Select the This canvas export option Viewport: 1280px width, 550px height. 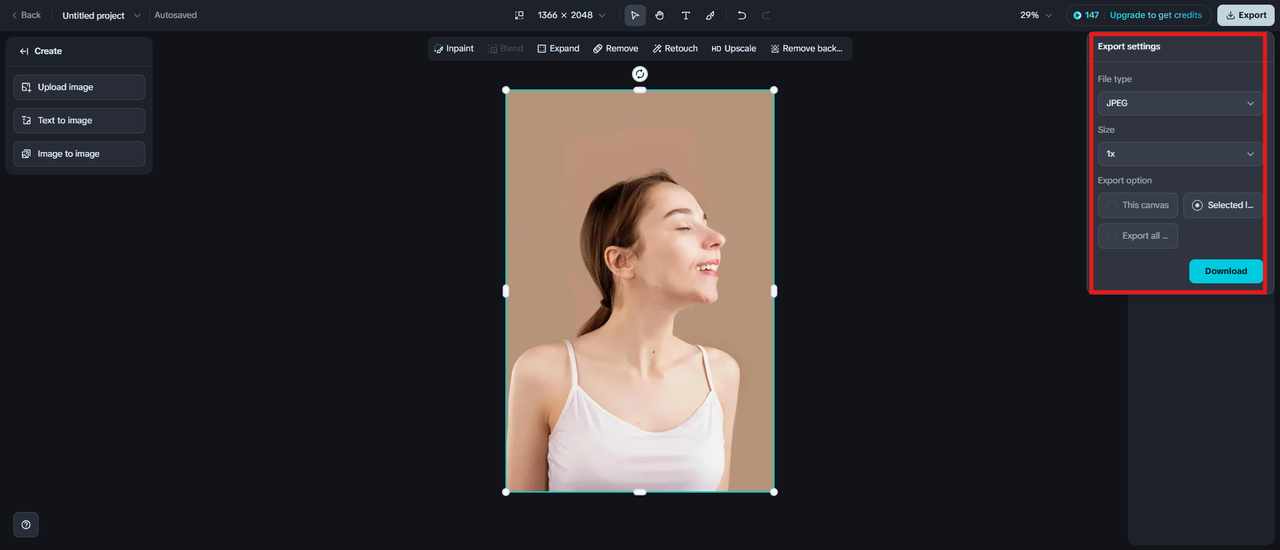[1138, 205]
